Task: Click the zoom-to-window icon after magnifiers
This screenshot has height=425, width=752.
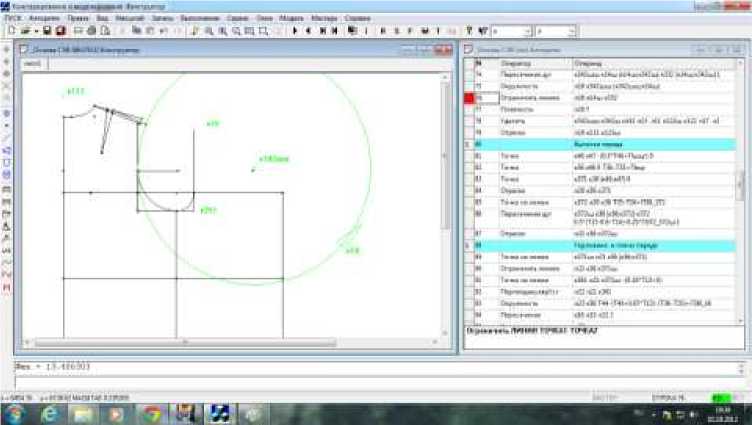Action: pyautogui.click(x=249, y=31)
